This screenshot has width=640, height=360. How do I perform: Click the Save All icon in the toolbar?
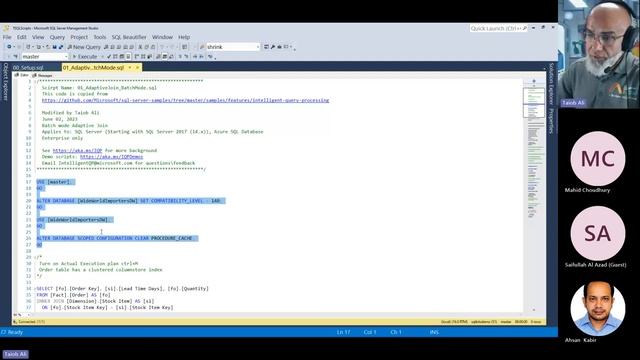click(61, 47)
